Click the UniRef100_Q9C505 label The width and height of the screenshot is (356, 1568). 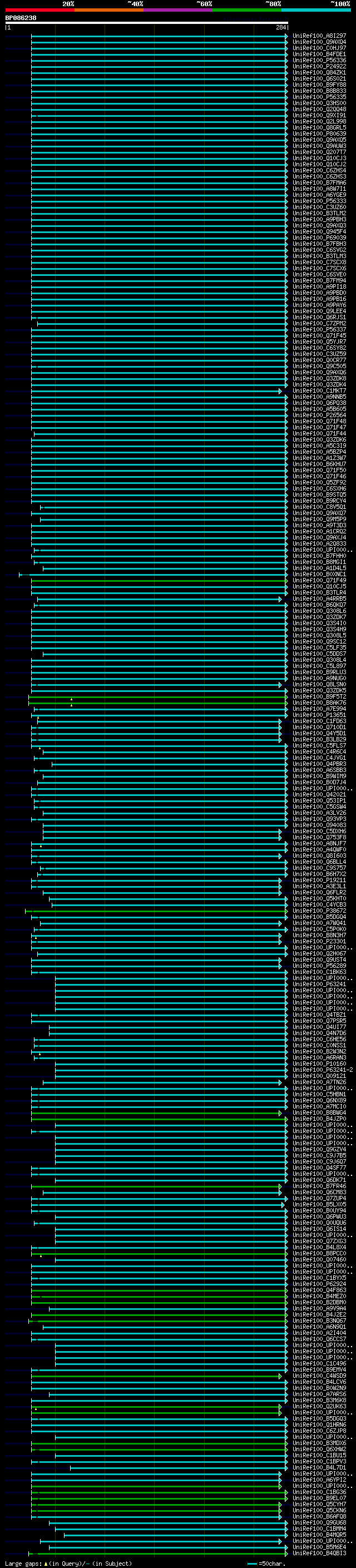319,367
